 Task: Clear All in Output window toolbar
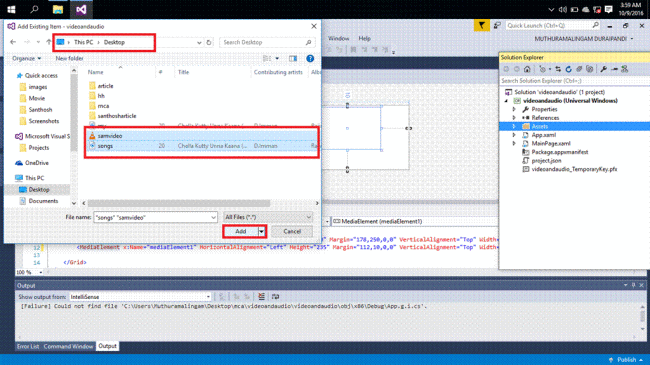261,297
